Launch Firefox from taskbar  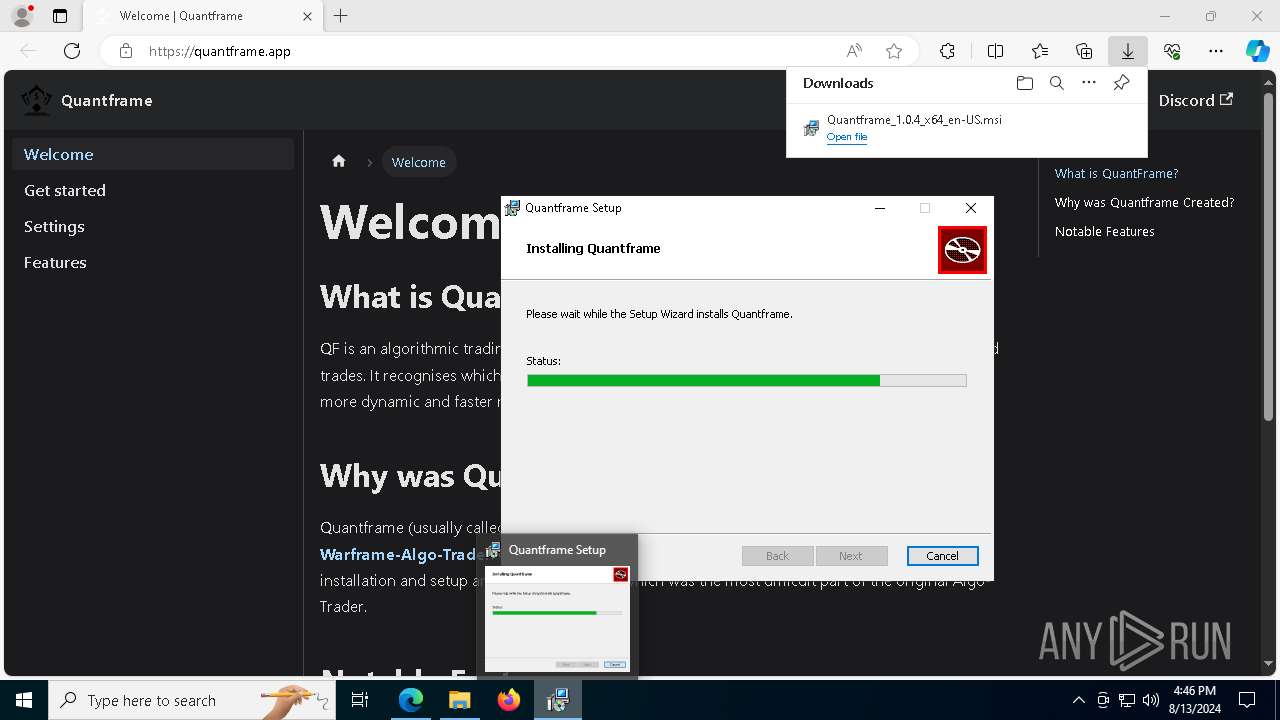pyautogui.click(x=509, y=700)
